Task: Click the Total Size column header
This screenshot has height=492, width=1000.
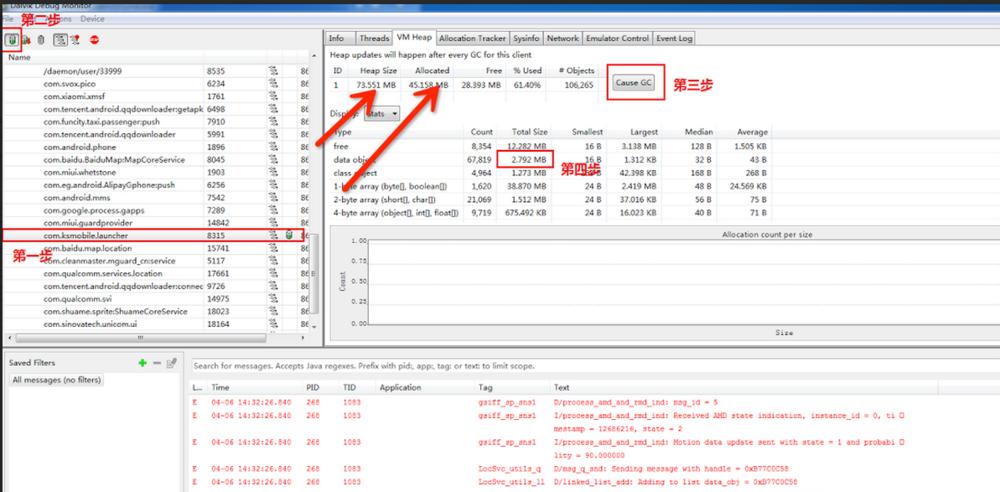Action: (529, 132)
